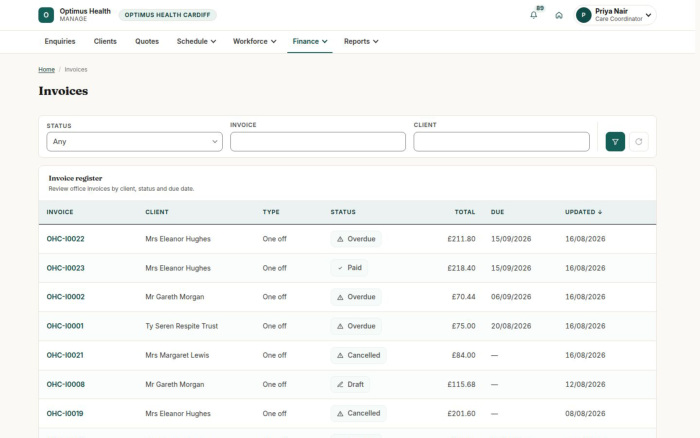Focus the Invoice filter input field

click(x=318, y=142)
